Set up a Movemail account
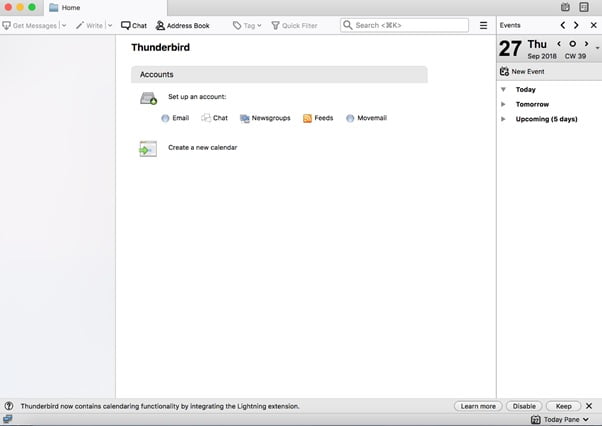 (366, 118)
